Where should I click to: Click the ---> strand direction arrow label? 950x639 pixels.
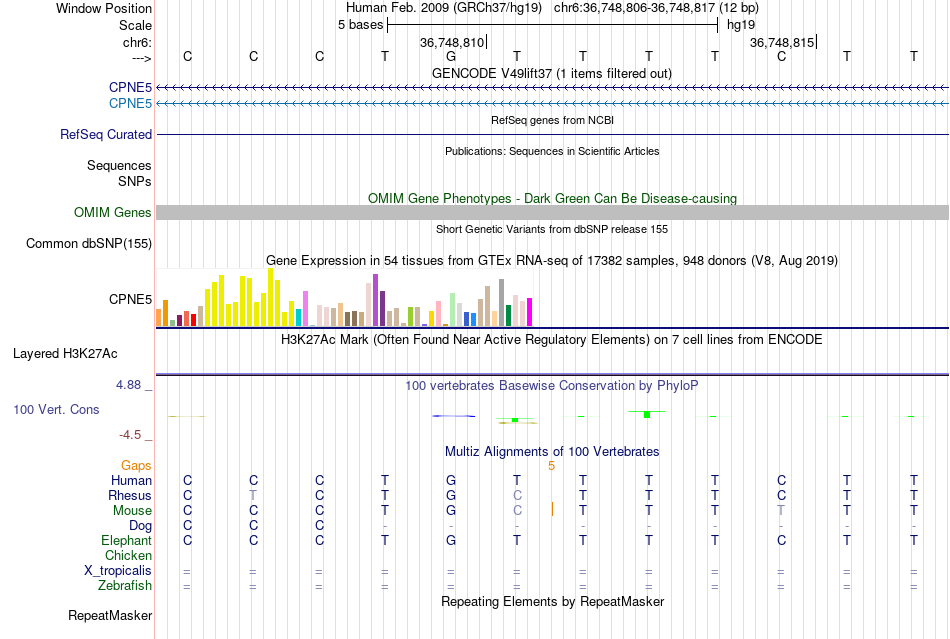tap(142, 58)
